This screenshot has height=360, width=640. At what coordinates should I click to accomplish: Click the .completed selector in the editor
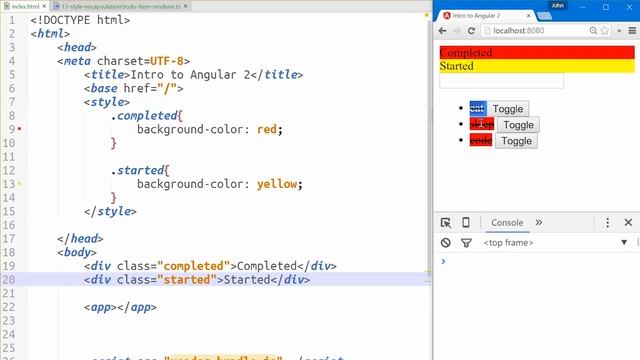point(144,116)
